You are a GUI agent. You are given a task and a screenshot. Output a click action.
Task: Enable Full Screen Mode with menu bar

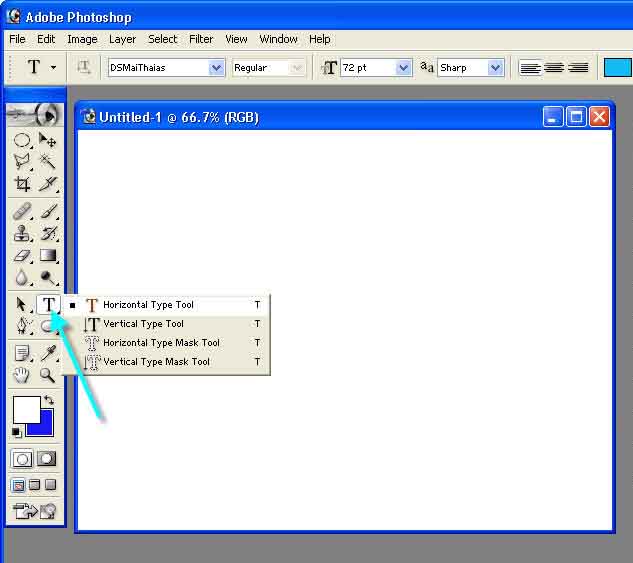pyautogui.click(x=35, y=485)
